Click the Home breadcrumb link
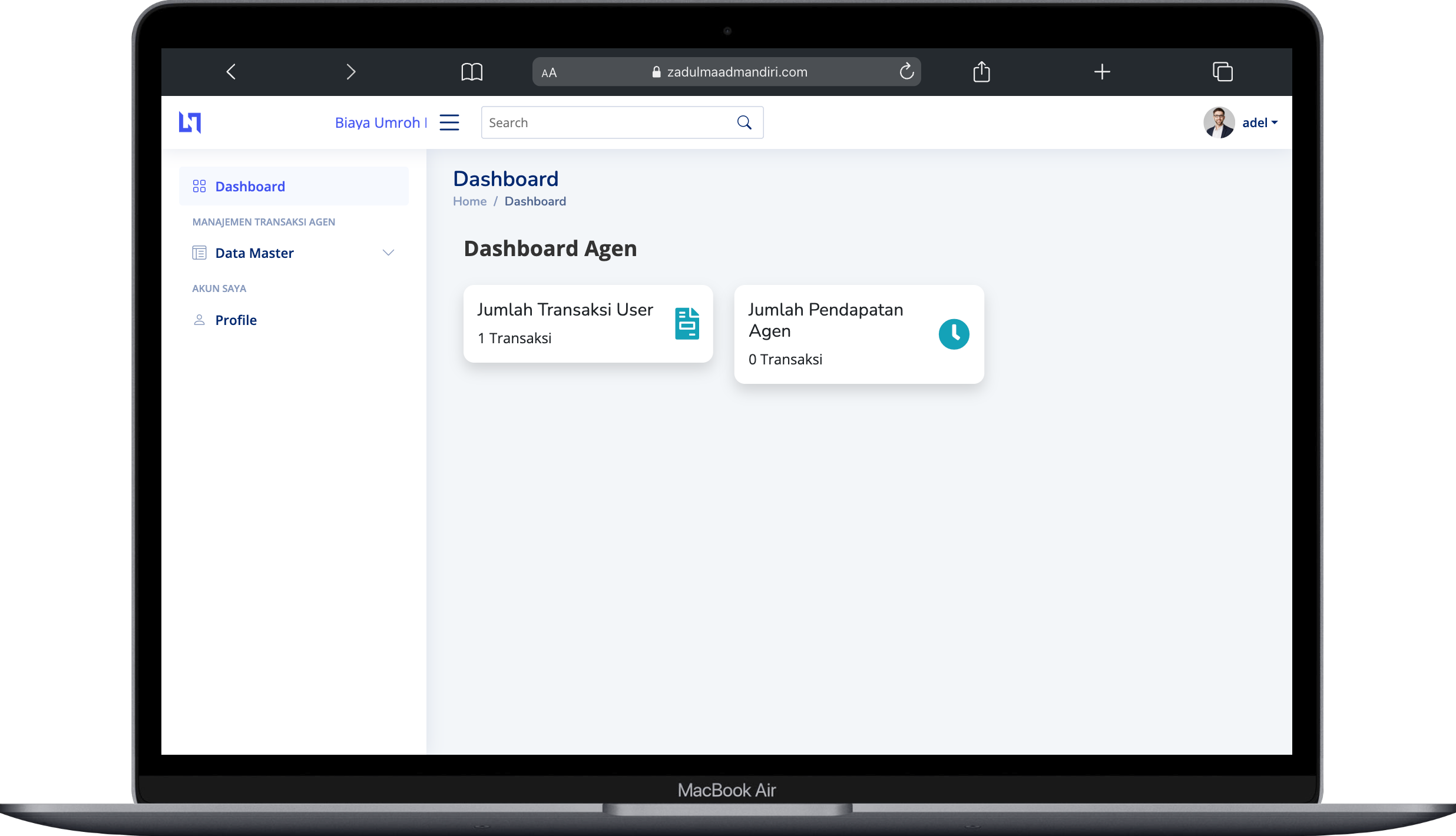 coord(469,201)
